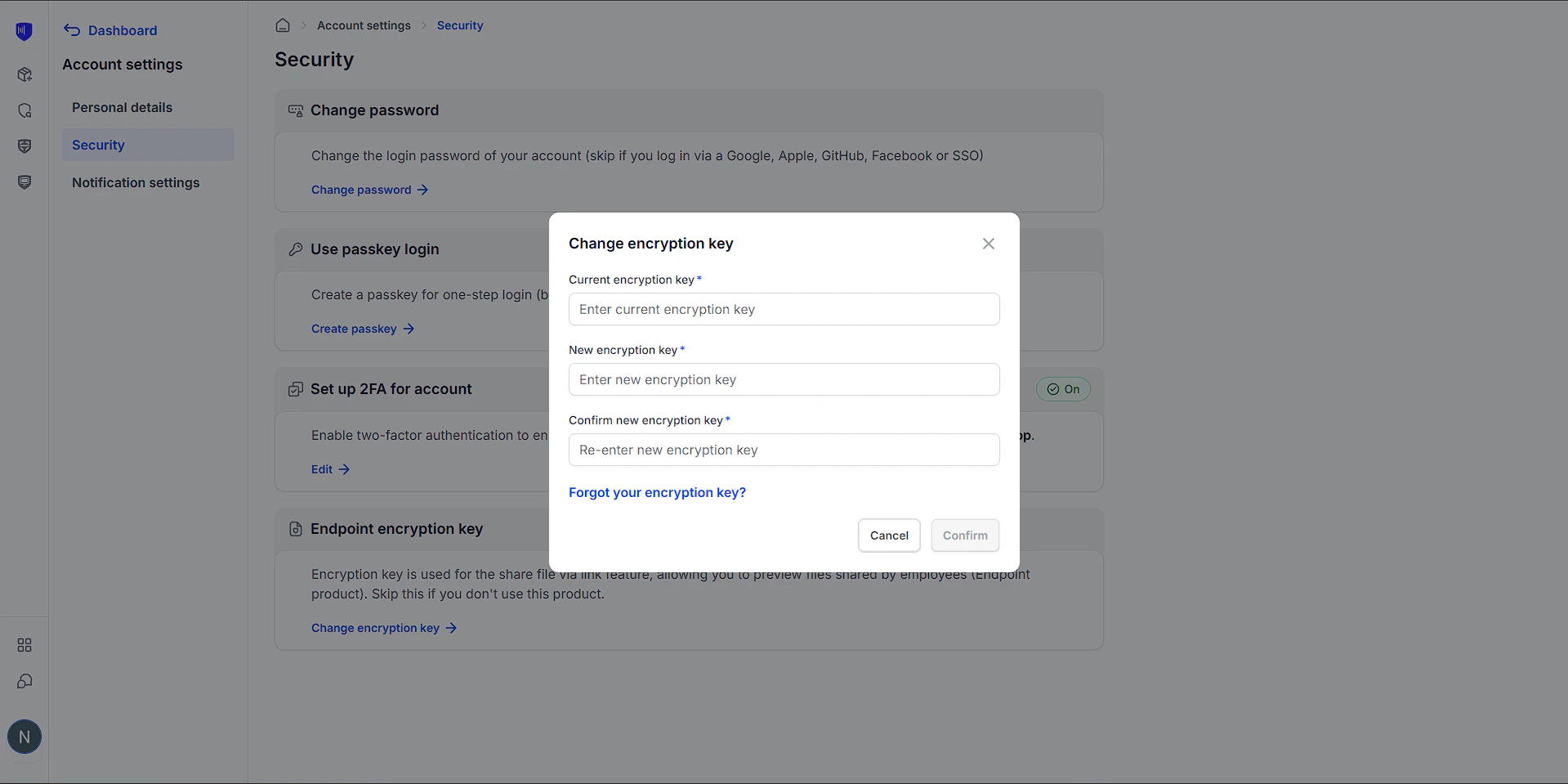Click the Create passkey link
Viewport: 1568px width, 784px height.
point(354,329)
